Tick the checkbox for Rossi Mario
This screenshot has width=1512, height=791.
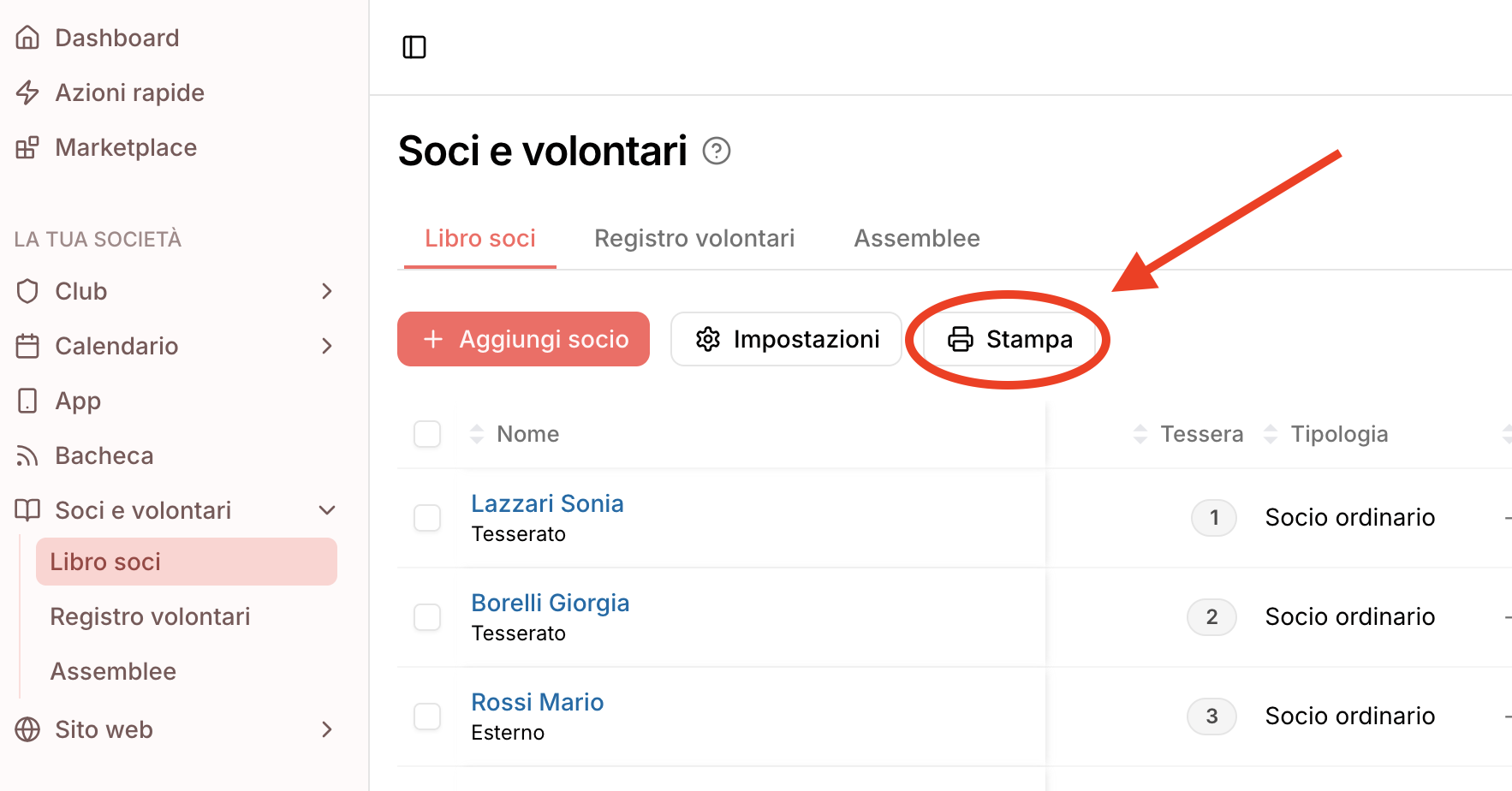click(x=427, y=717)
